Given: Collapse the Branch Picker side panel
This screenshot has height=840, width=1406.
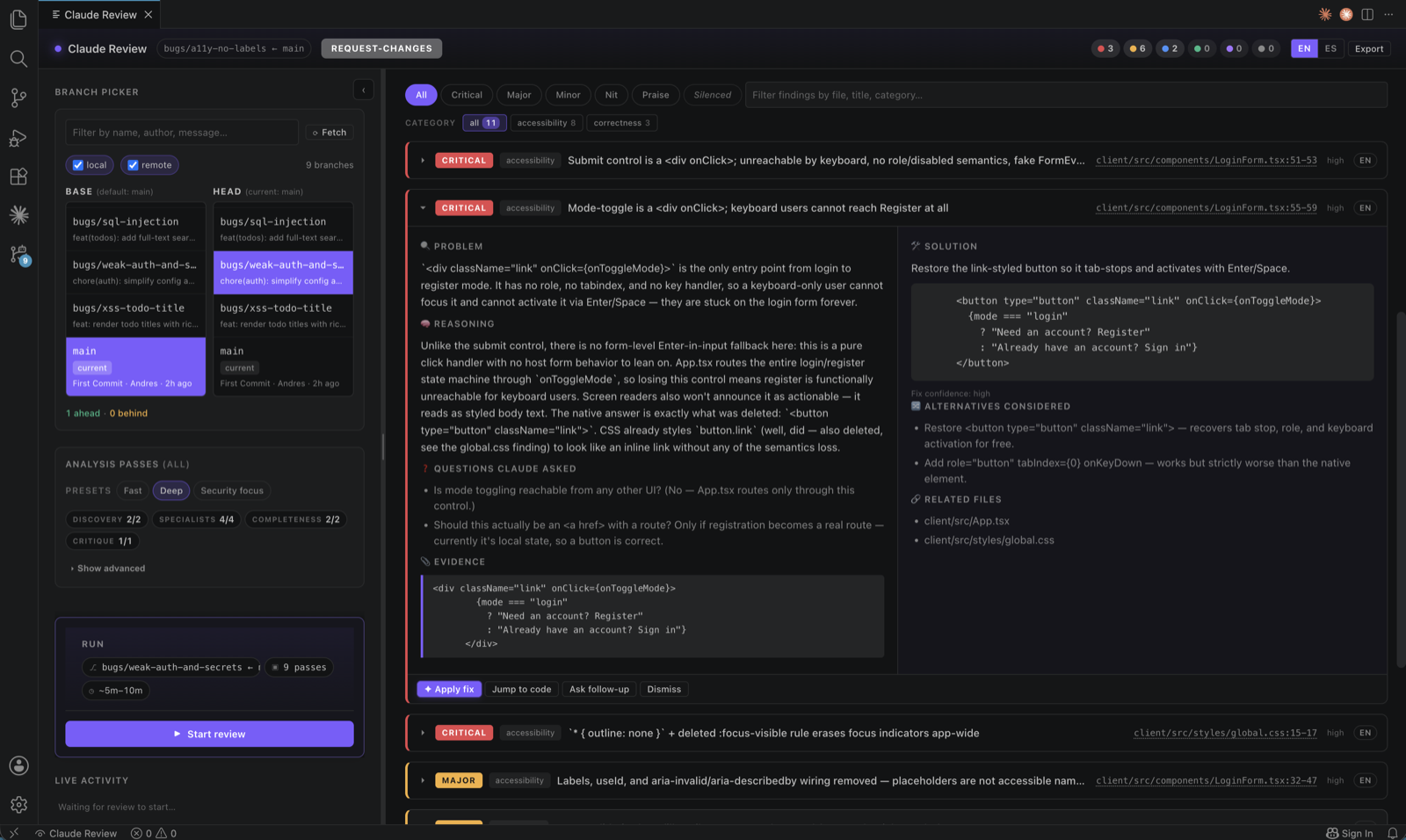Looking at the screenshot, I should [364, 90].
